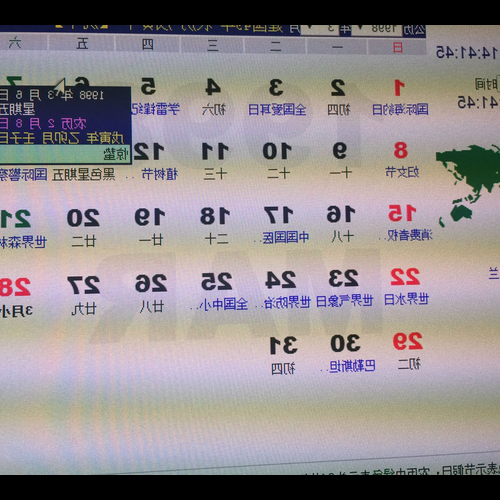Click the 二 Tuesday column header
This screenshot has width=500, height=500.
click(x=275, y=46)
